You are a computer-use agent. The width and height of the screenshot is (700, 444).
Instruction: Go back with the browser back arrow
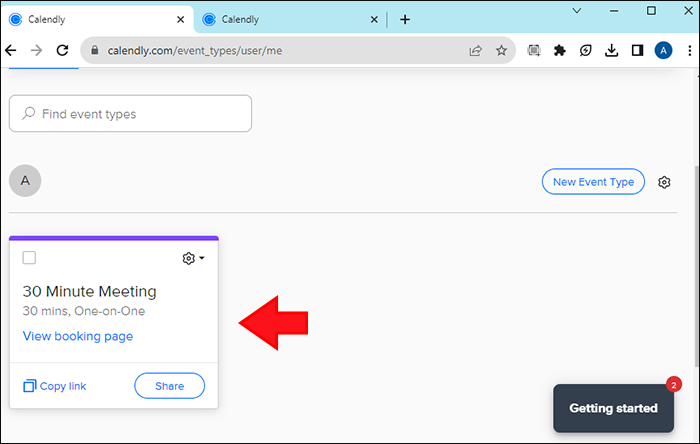pos(11,50)
